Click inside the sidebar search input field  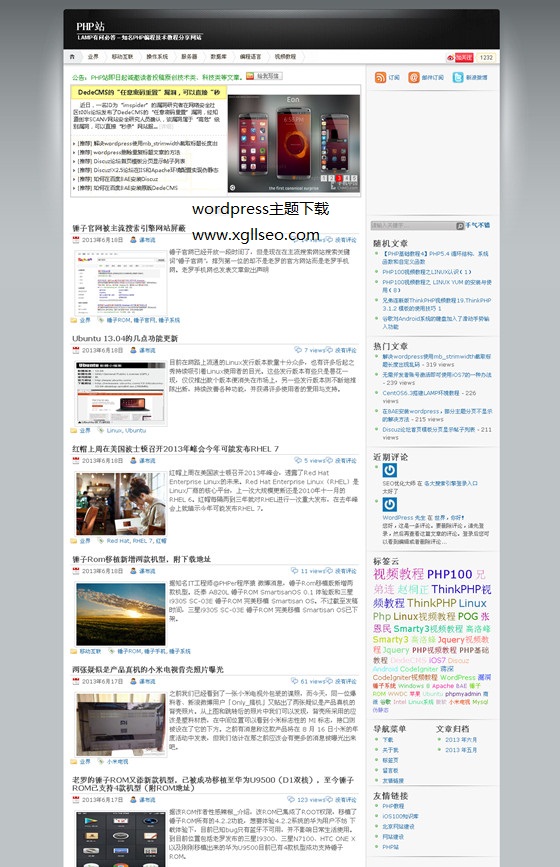(x=413, y=226)
